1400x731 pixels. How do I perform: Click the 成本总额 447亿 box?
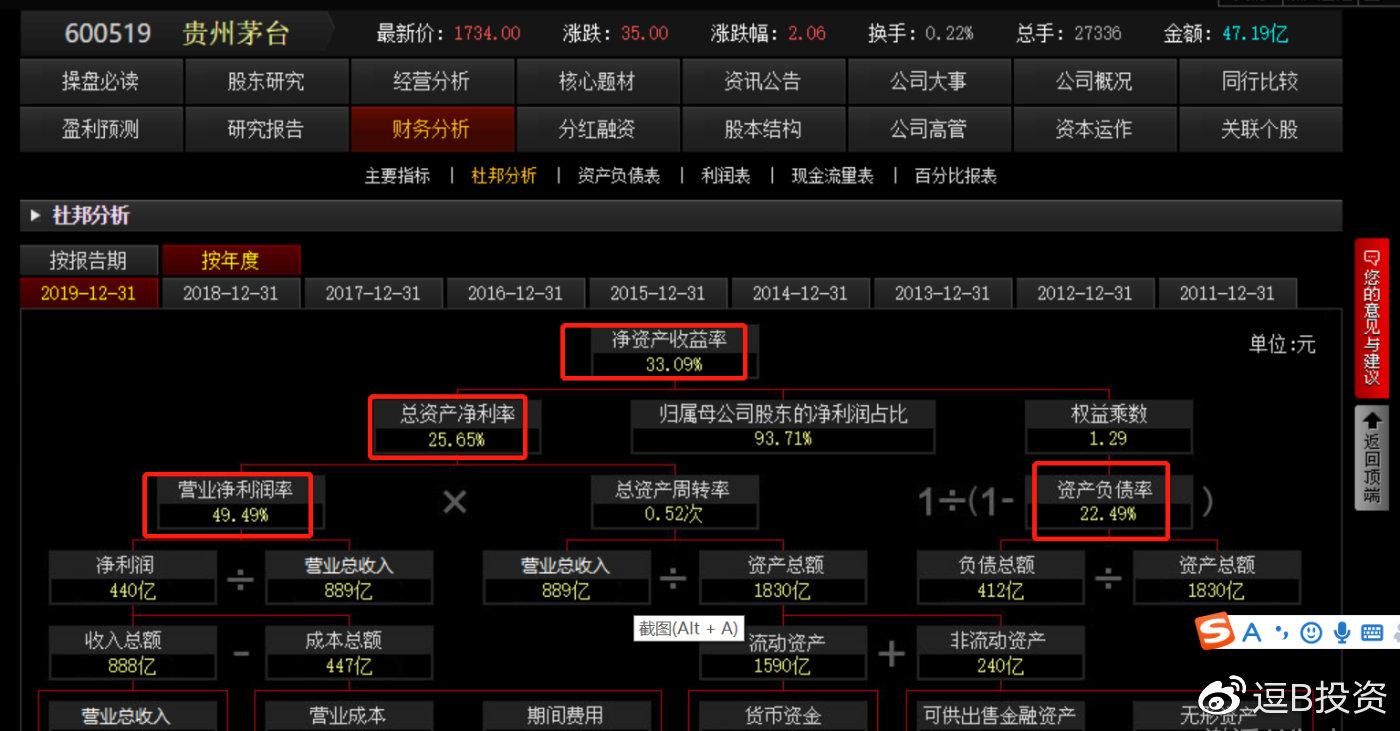coord(348,653)
